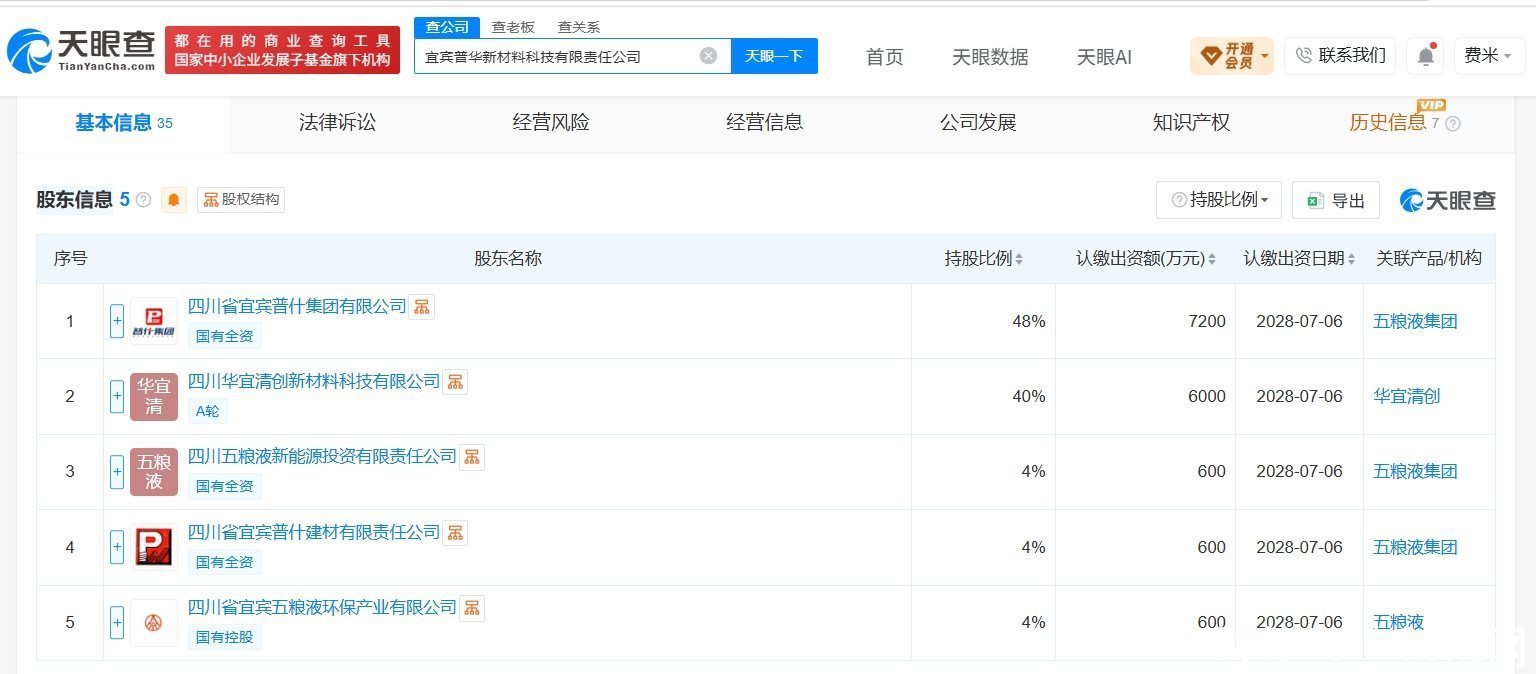This screenshot has height=674, width=1536.
Task: Click the 联系我们 button
Action: pos(1341,56)
